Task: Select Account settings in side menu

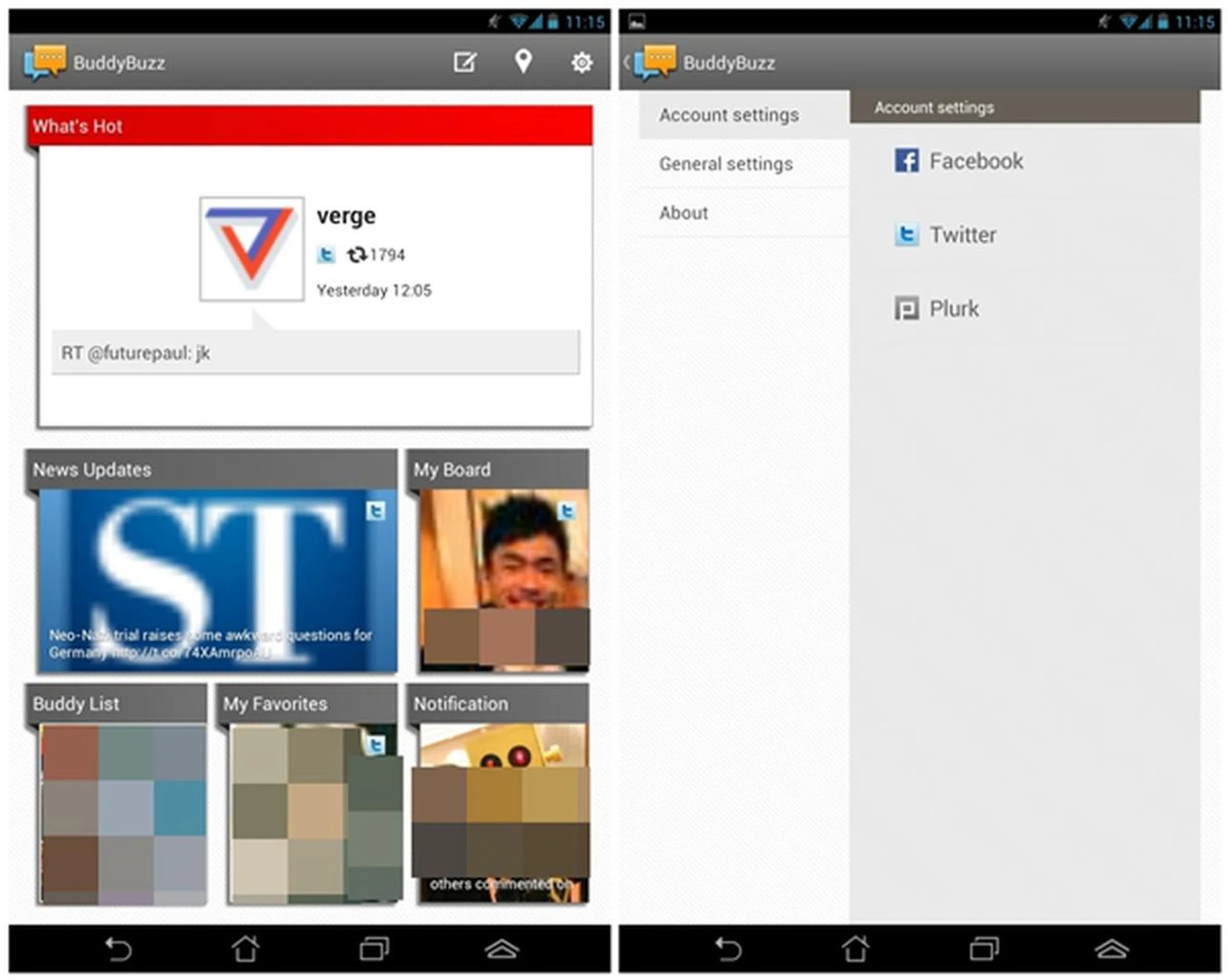Action: click(x=729, y=116)
